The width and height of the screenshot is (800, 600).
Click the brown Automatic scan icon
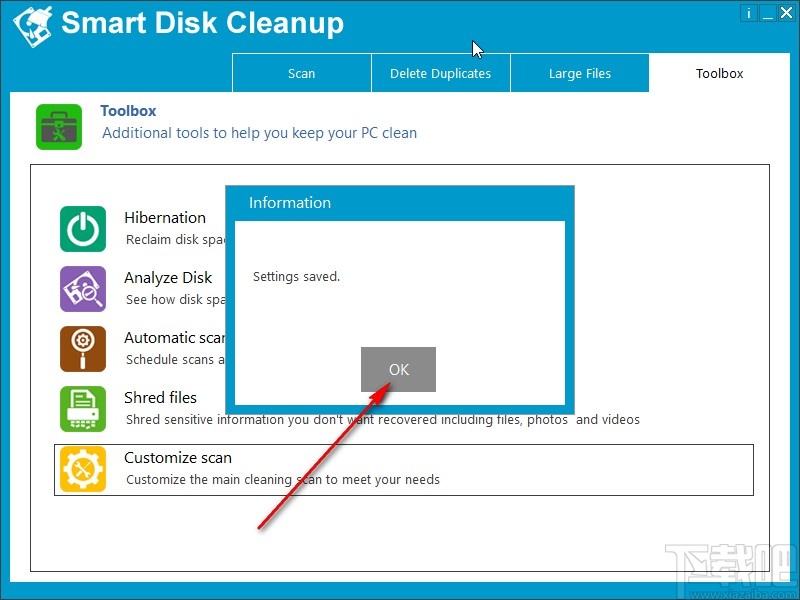pyautogui.click(x=83, y=349)
